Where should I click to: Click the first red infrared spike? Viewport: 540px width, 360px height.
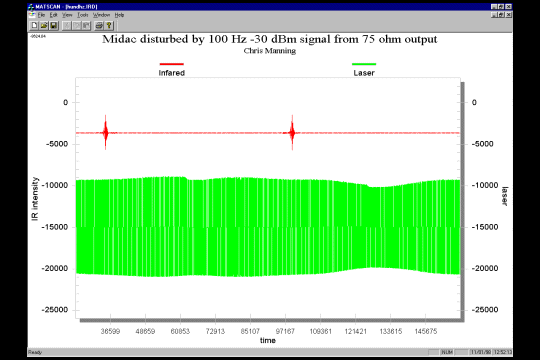[105, 133]
